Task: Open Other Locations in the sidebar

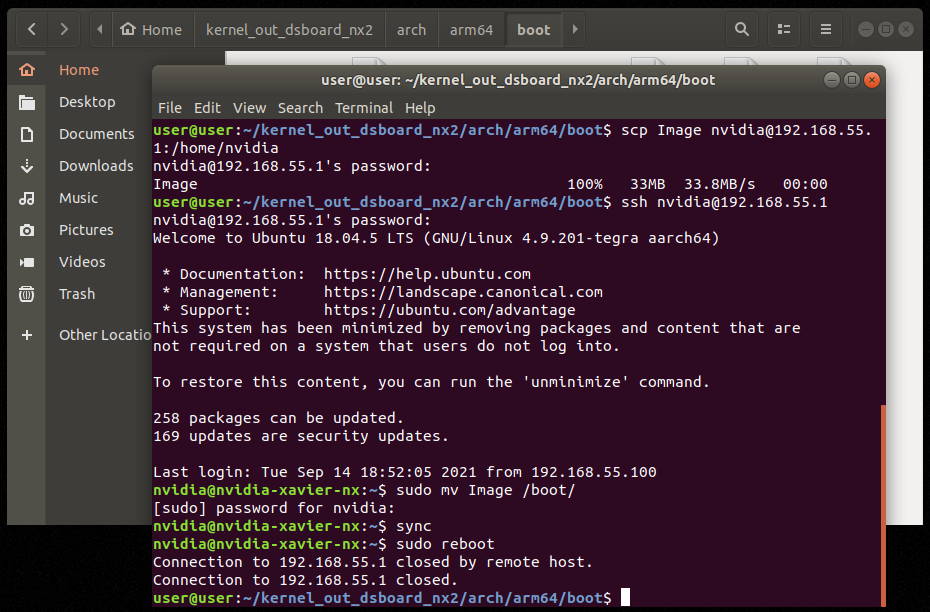Action: [105, 335]
